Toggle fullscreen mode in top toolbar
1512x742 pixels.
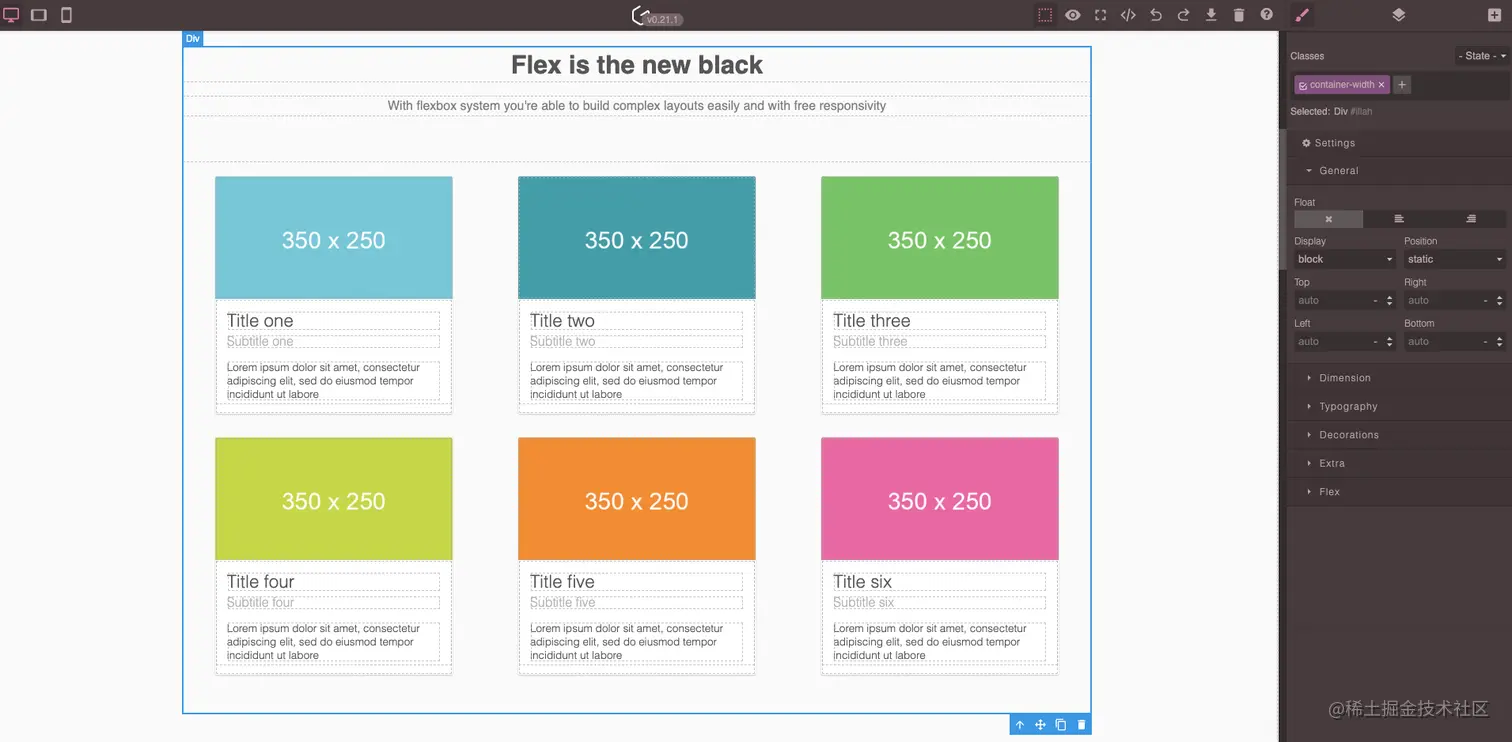point(1101,15)
